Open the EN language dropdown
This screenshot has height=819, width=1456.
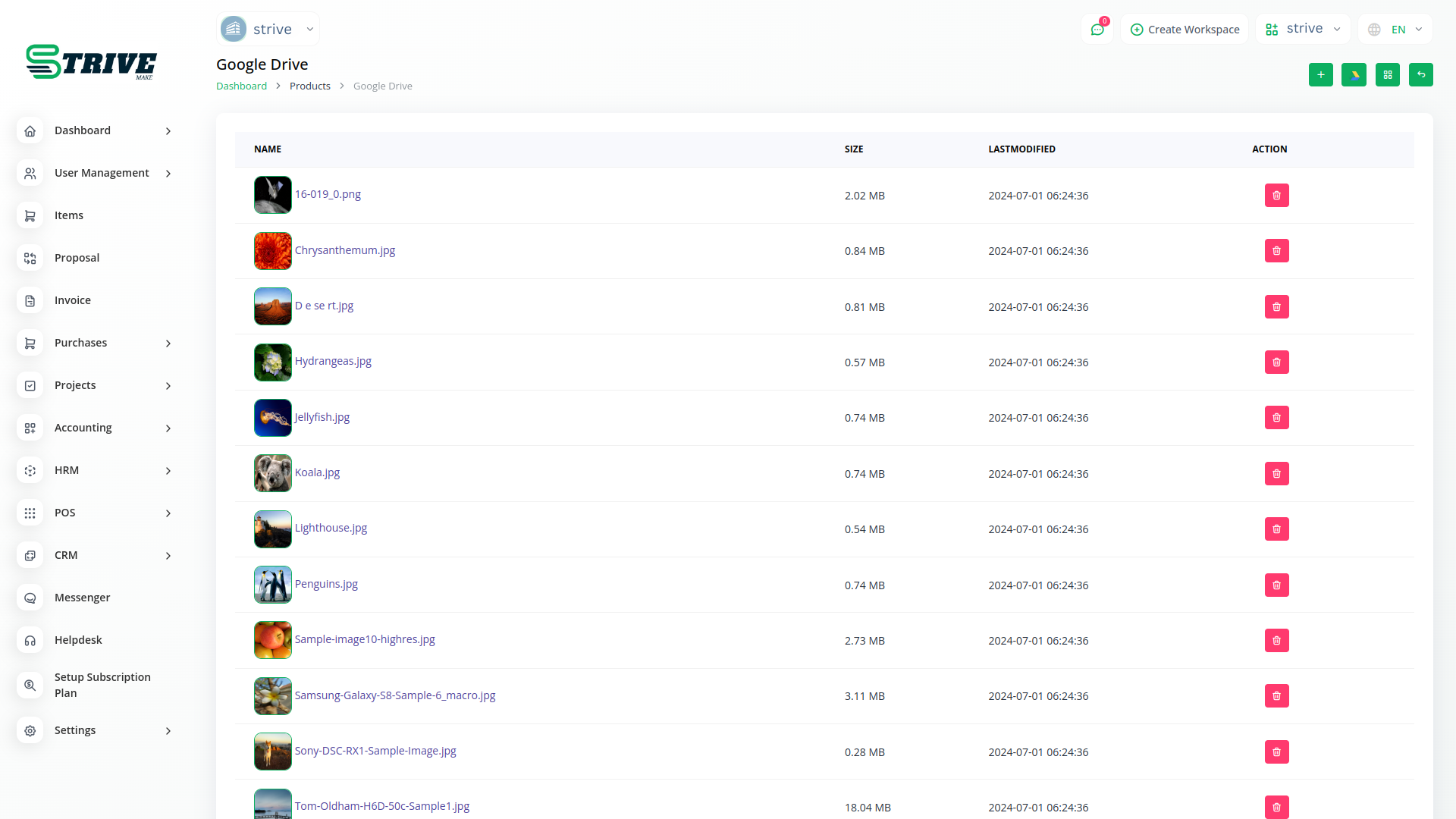(x=1395, y=30)
